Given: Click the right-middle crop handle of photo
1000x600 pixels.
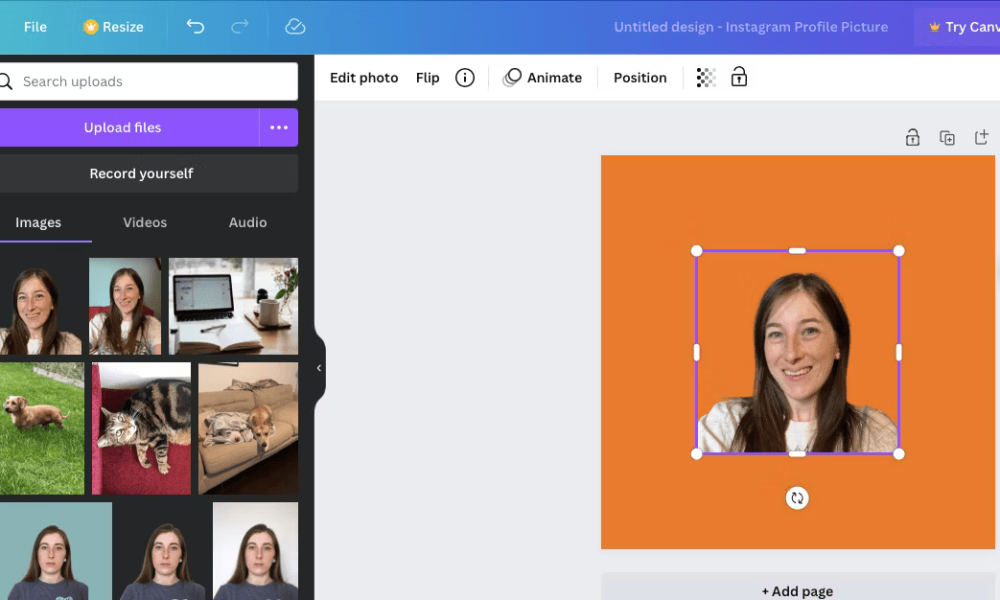Looking at the screenshot, I should [x=899, y=352].
